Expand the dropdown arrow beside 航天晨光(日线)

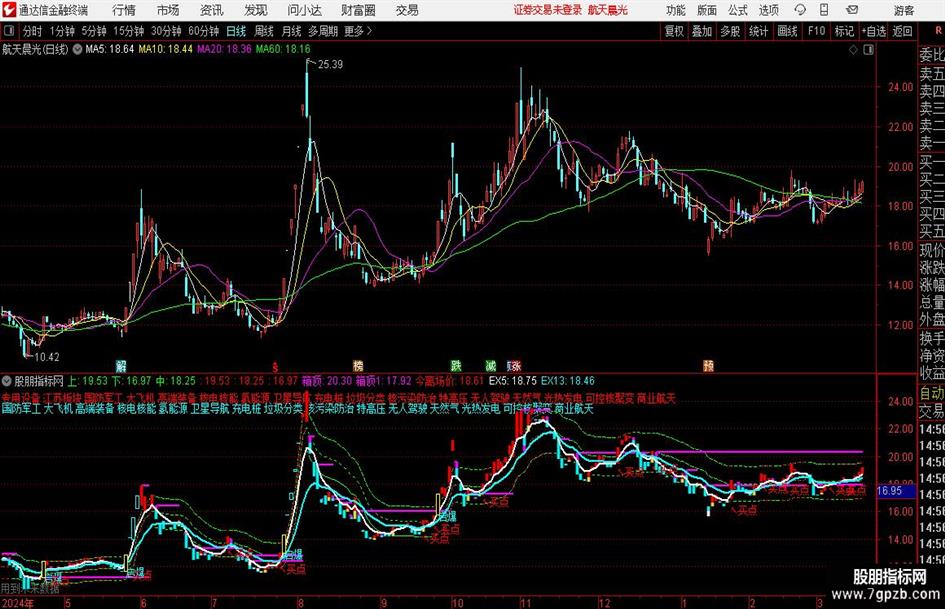77,49
